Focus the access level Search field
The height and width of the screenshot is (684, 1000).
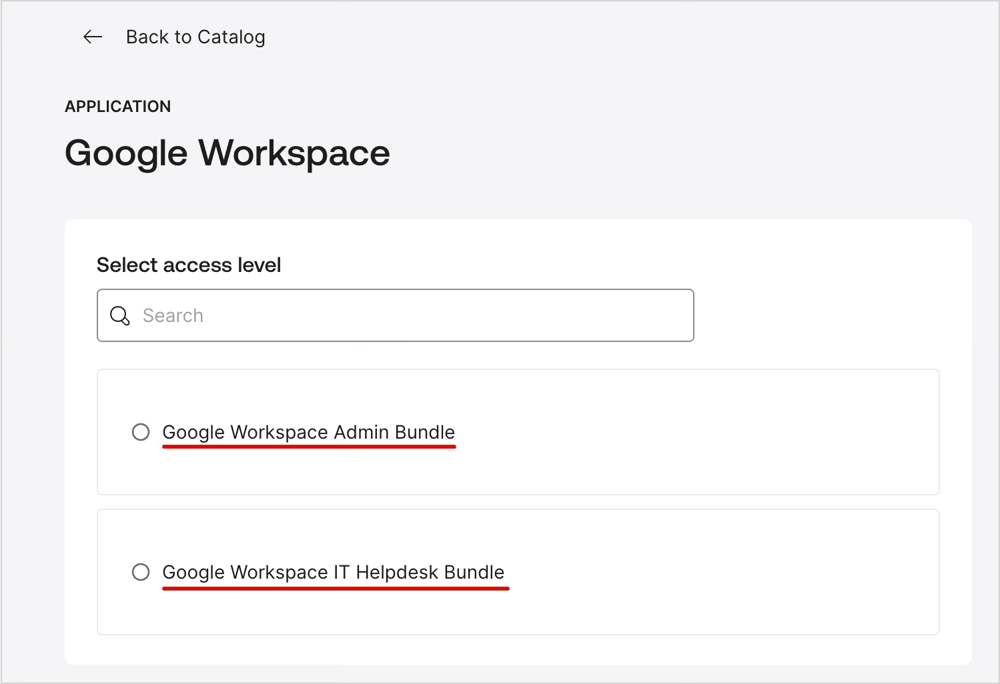(395, 316)
